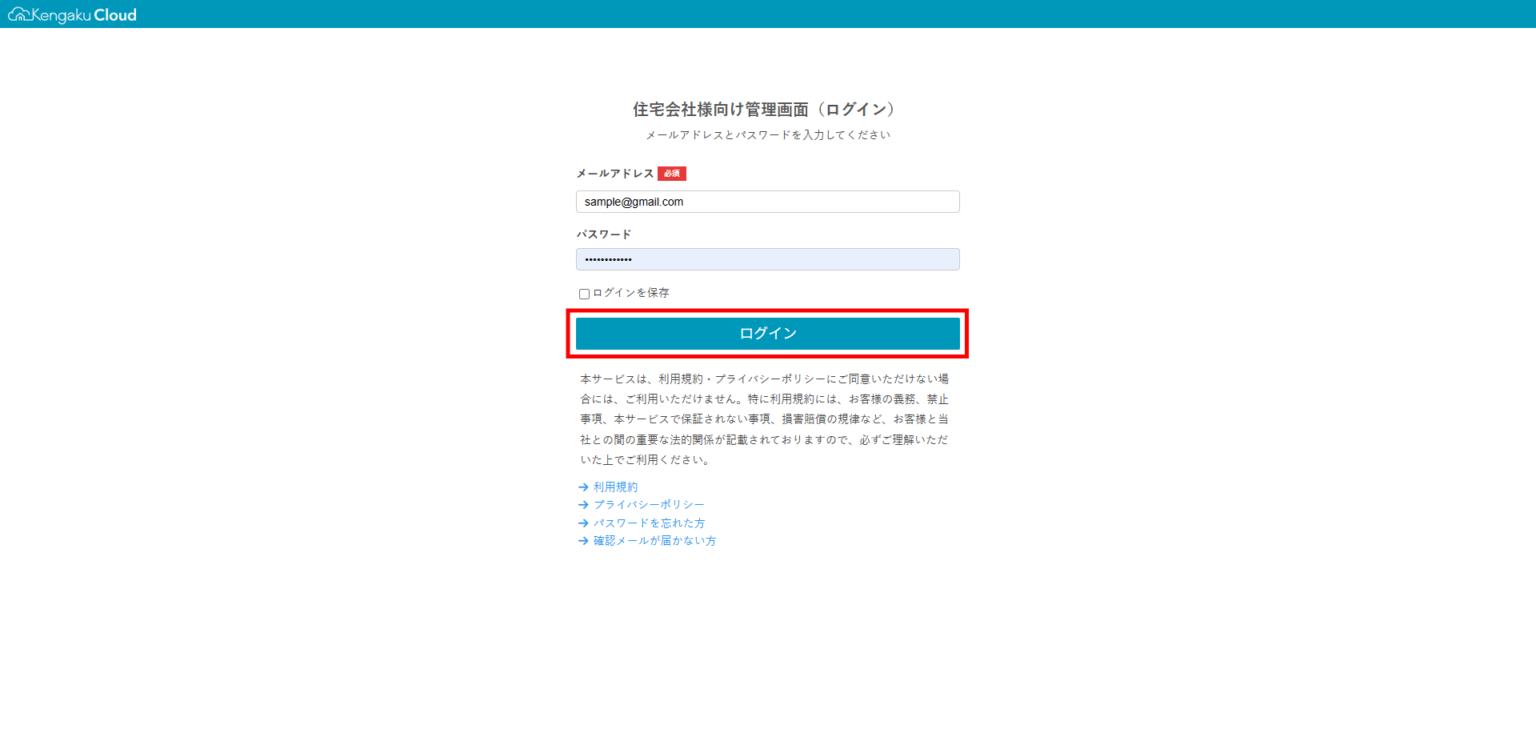Click the arrow icon beside プライバシーポリシー

[583, 504]
